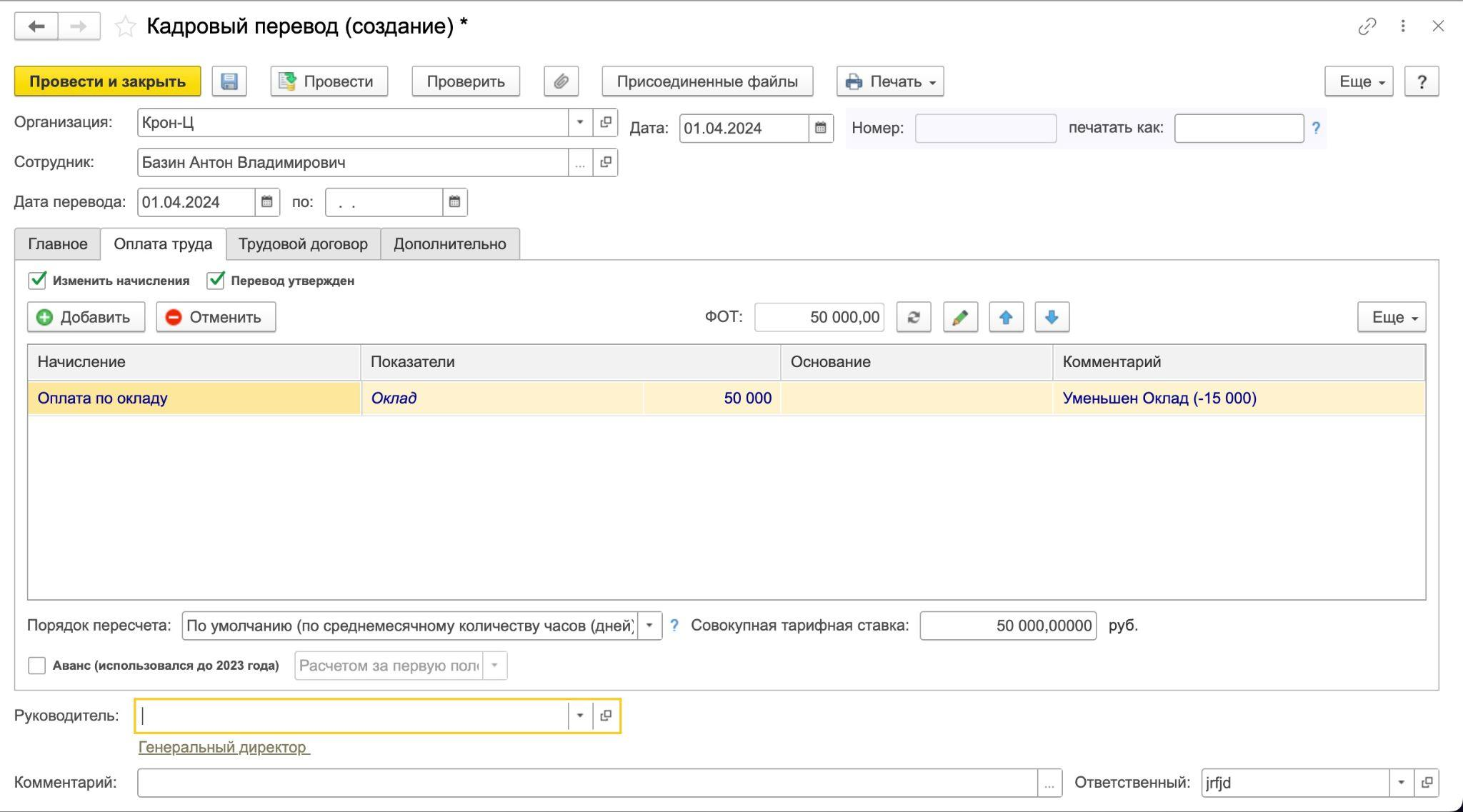Click into the Комментарий field at the bottom
This screenshot has width=1463, height=812.
587,783
